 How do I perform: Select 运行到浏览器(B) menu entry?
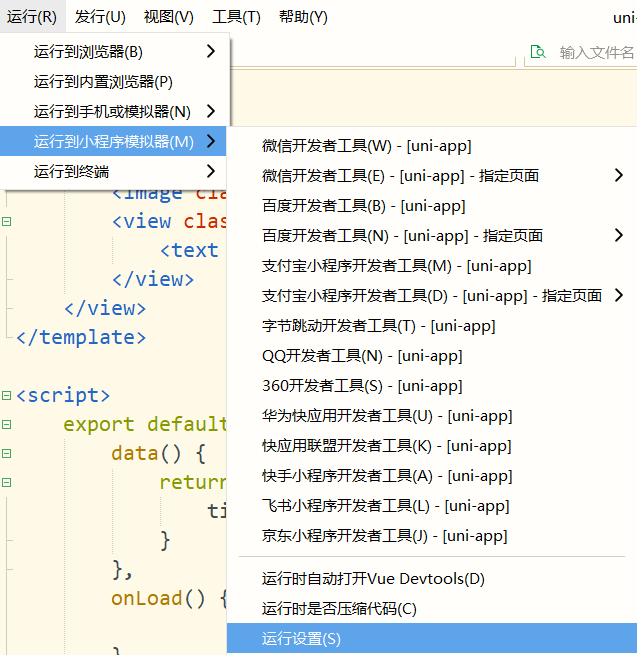coord(114,51)
